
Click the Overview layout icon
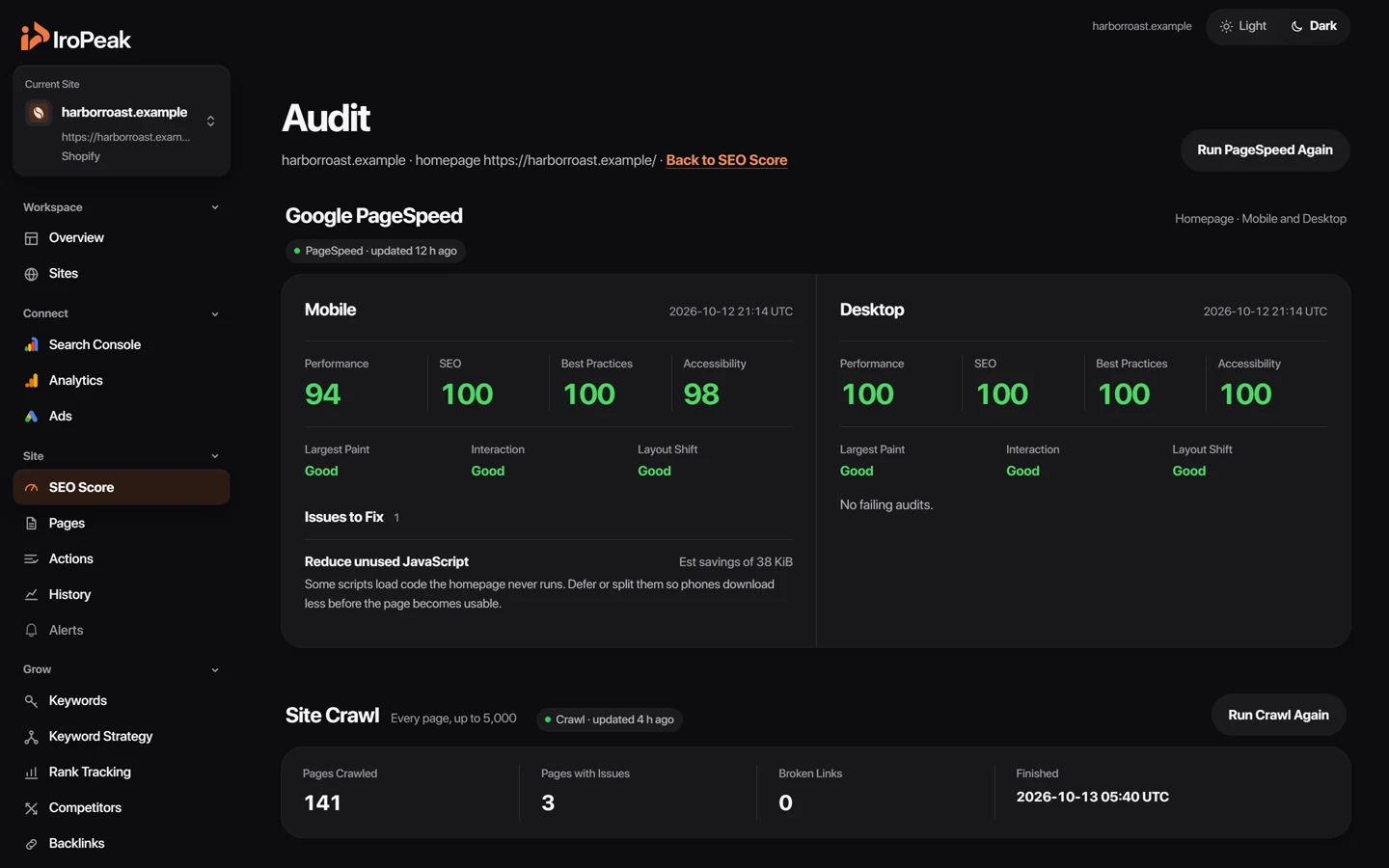[x=31, y=238]
